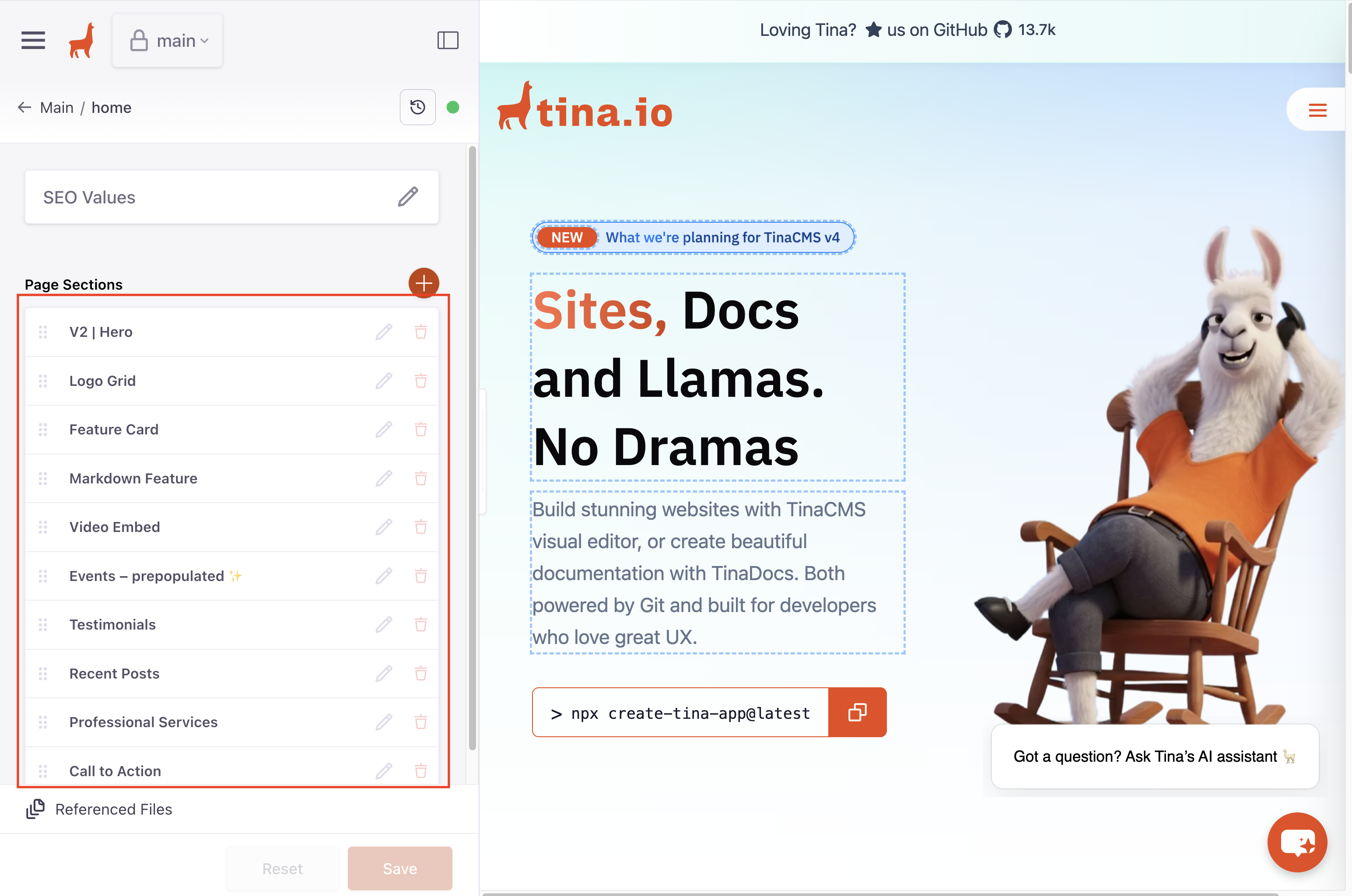Go back using the Main breadcrumb arrow
The width and height of the screenshot is (1352, 896).
point(24,108)
